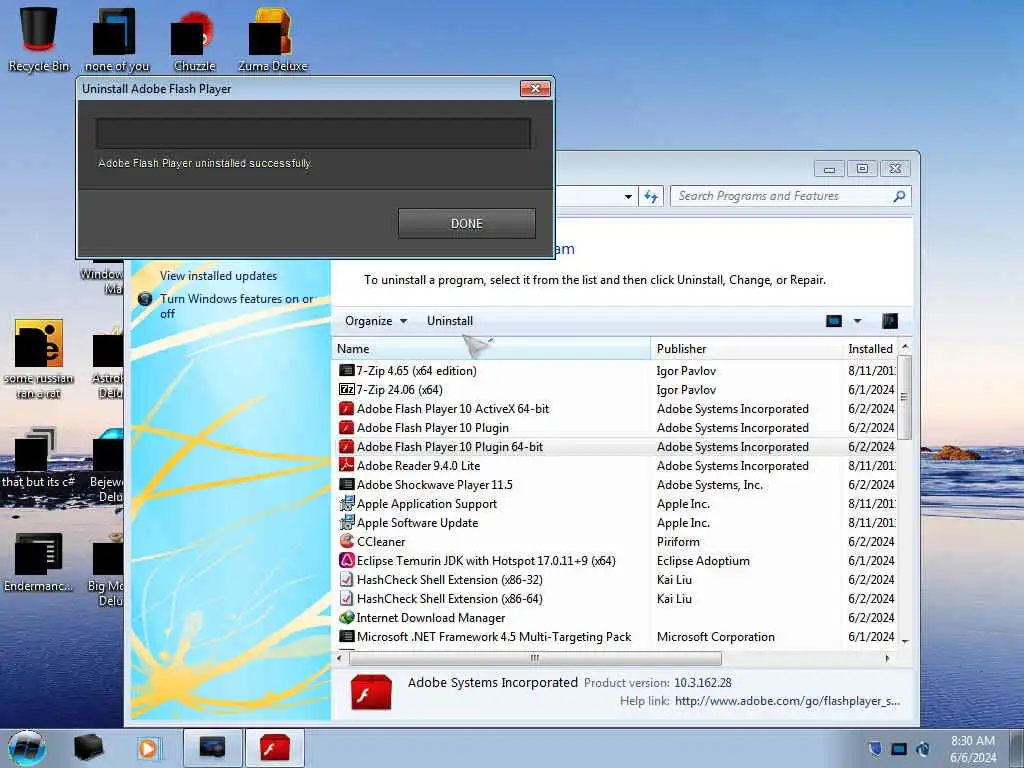This screenshot has height=768, width=1024.
Task: Open the Windows Start button
Action: pos(27,748)
